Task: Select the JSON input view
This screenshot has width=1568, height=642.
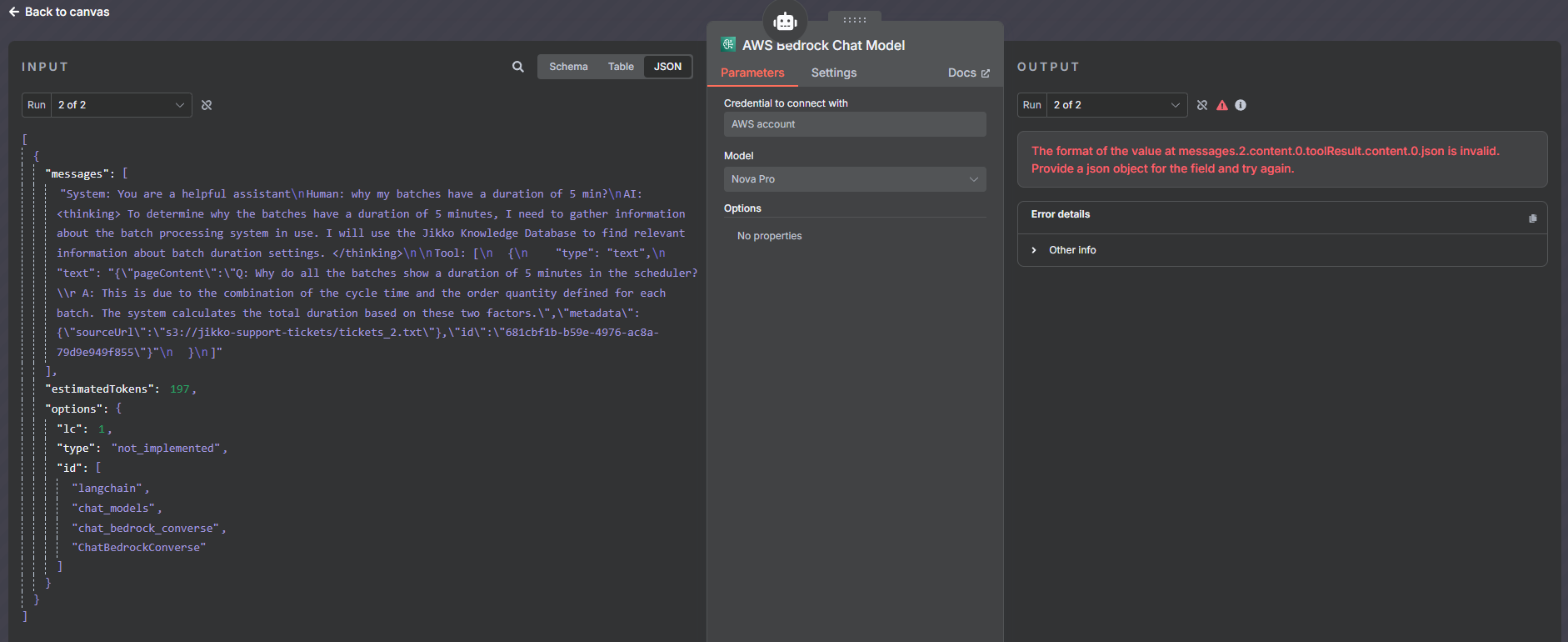Action: pyautogui.click(x=667, y=67)
